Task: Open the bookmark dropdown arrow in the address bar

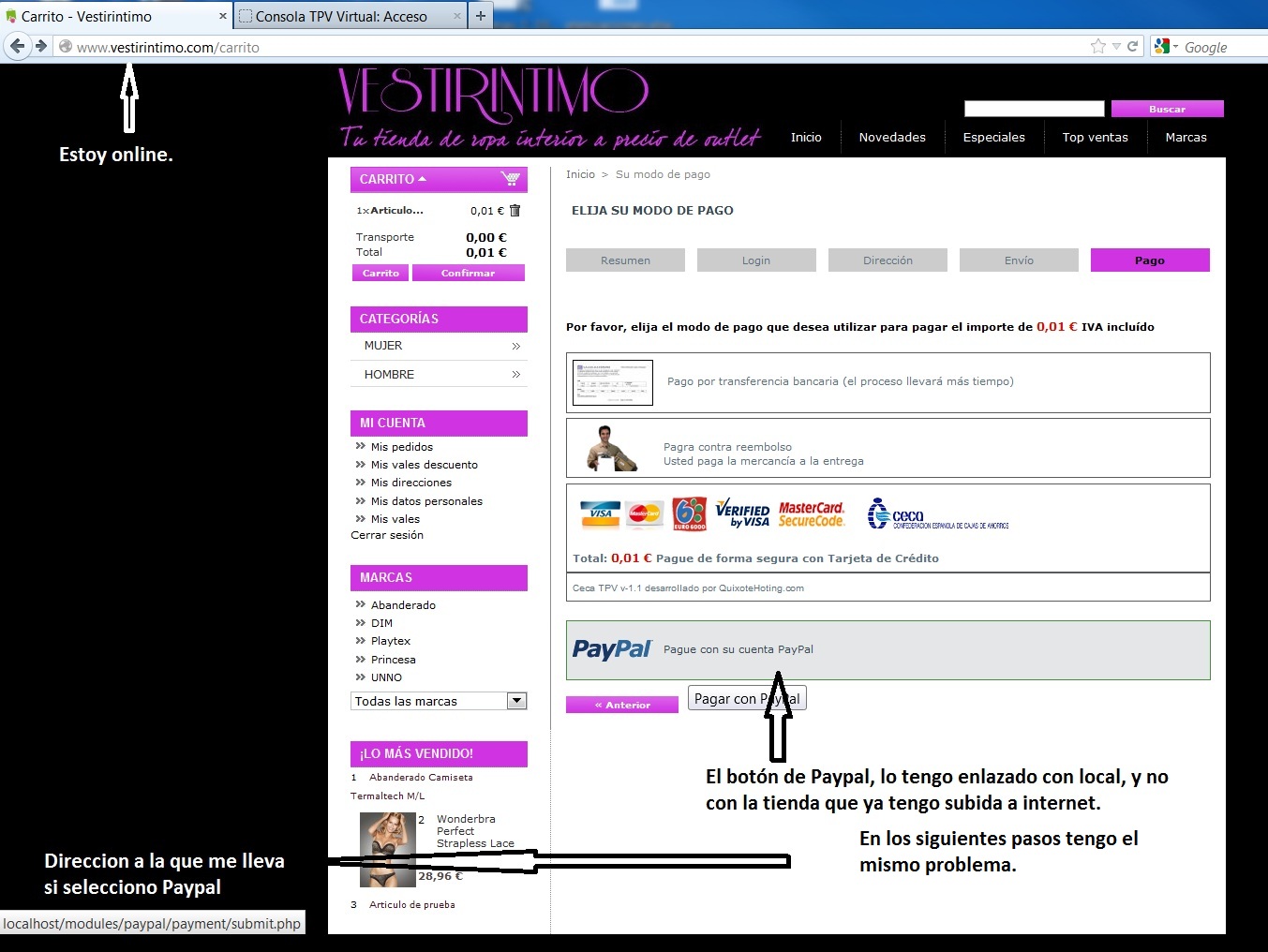Action: pos(1116,47)
